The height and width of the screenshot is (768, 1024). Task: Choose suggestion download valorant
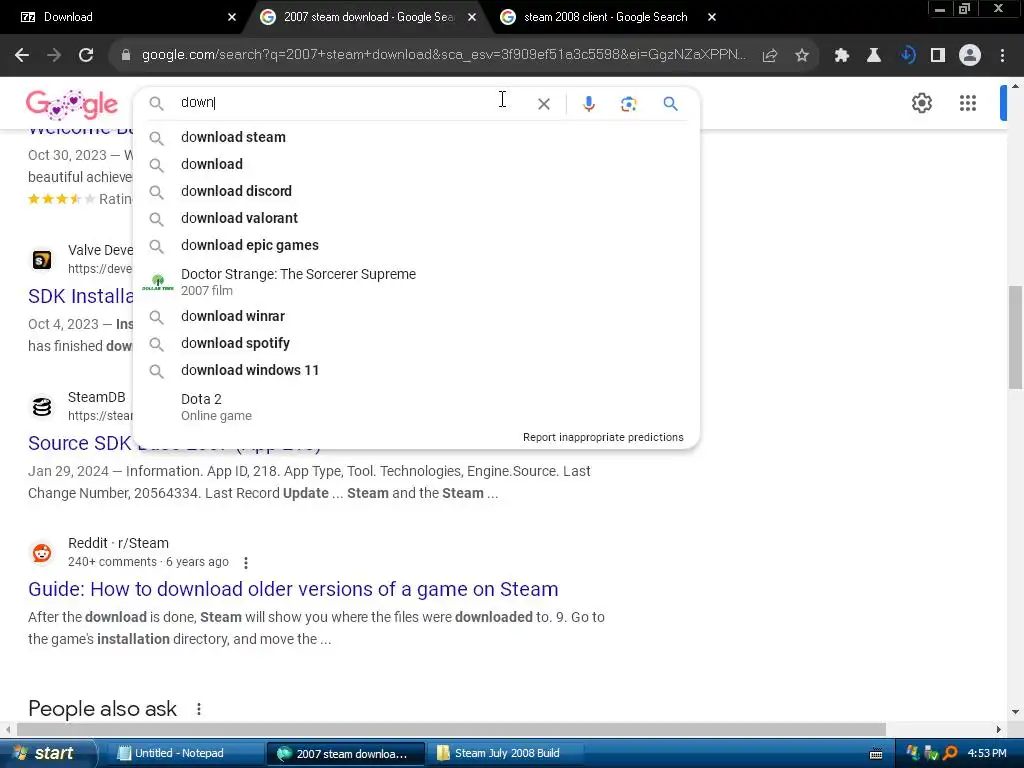416,218
